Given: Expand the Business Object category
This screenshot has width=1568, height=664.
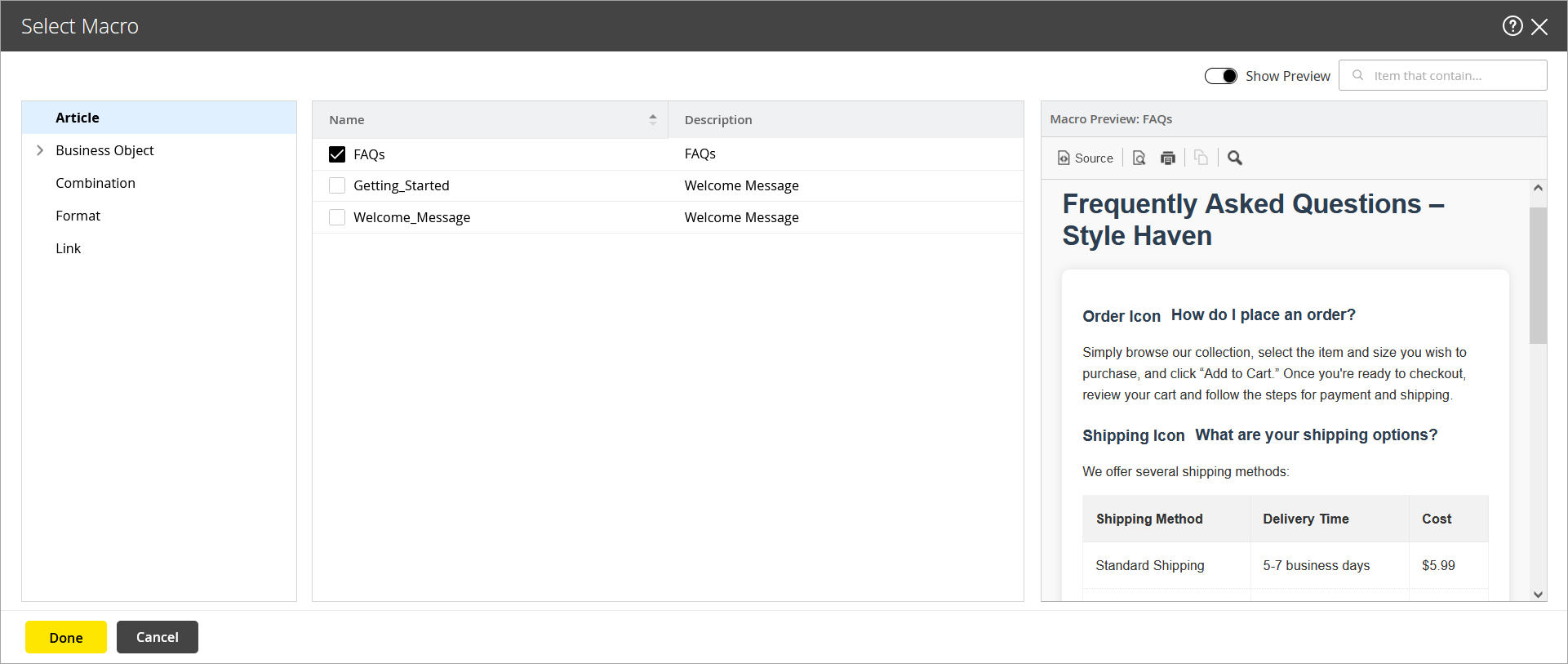Looking at the screenshot, I should (40, 150).
